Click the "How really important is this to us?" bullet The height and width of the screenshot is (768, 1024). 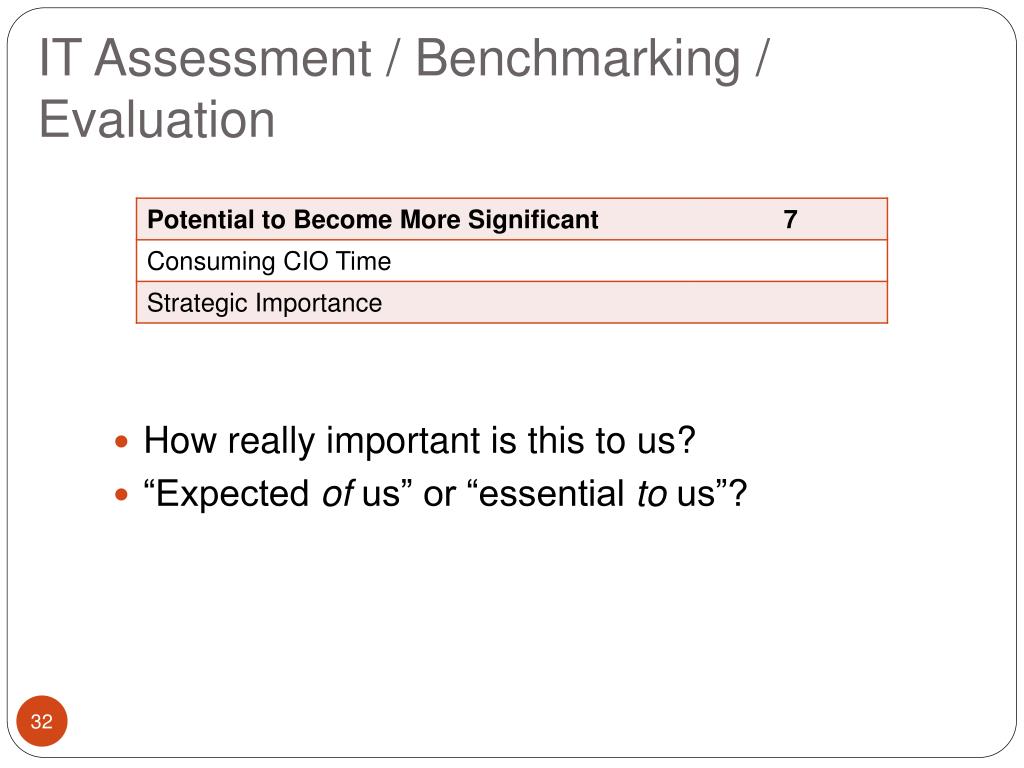pos(420,441)
